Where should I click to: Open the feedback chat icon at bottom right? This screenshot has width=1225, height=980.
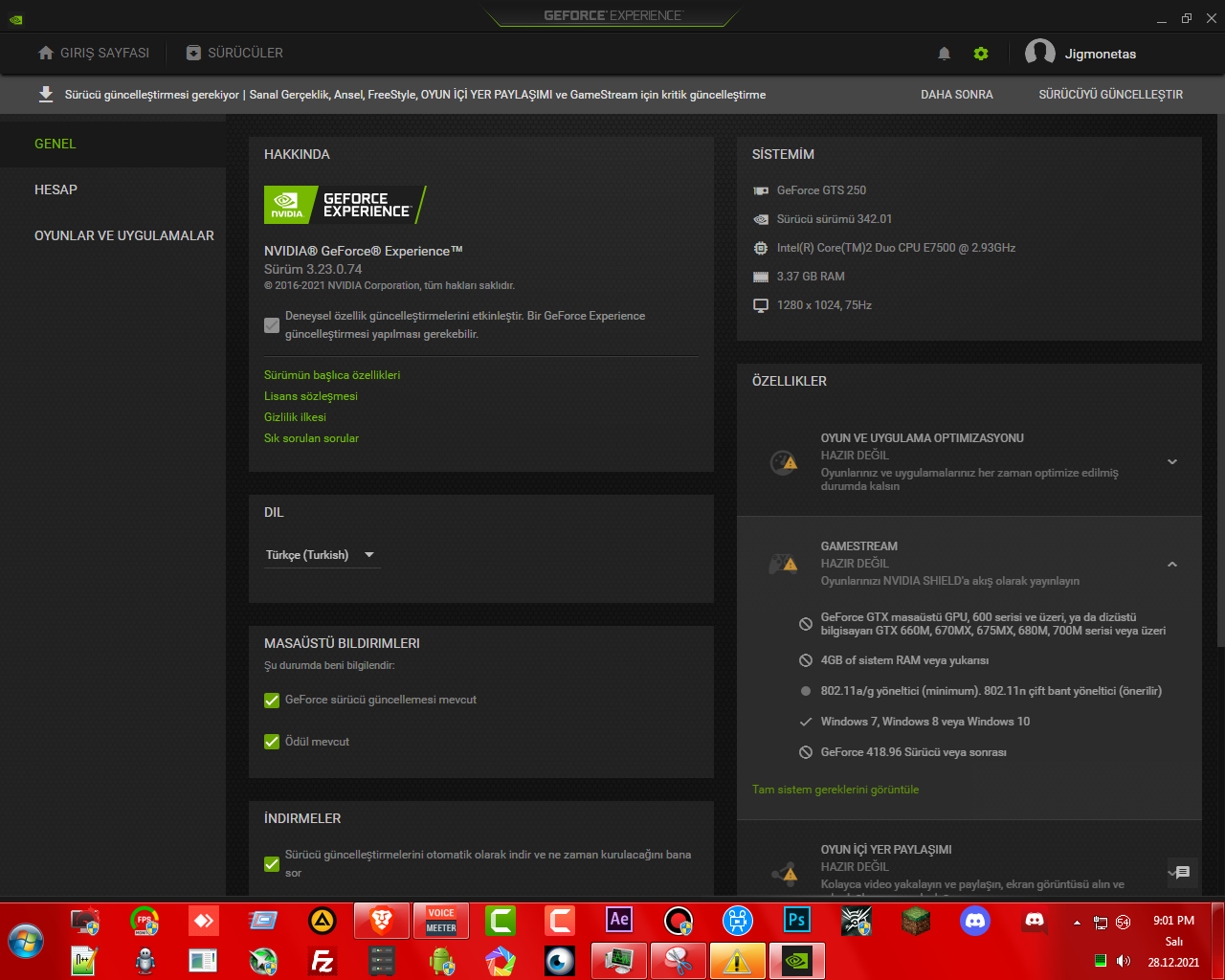point(1182,872)
